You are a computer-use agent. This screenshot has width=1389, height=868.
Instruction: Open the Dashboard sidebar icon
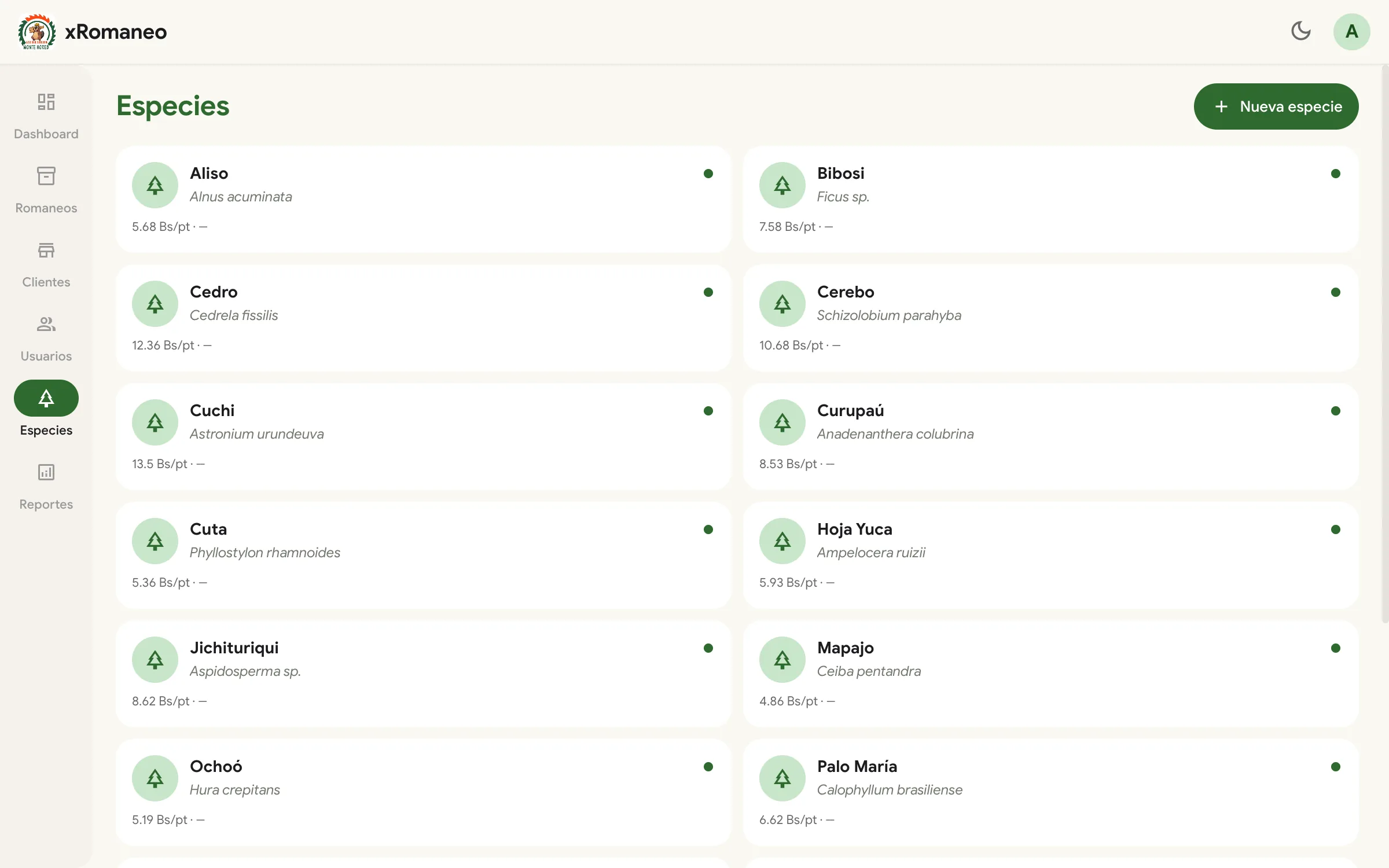[x=46, y=102]
